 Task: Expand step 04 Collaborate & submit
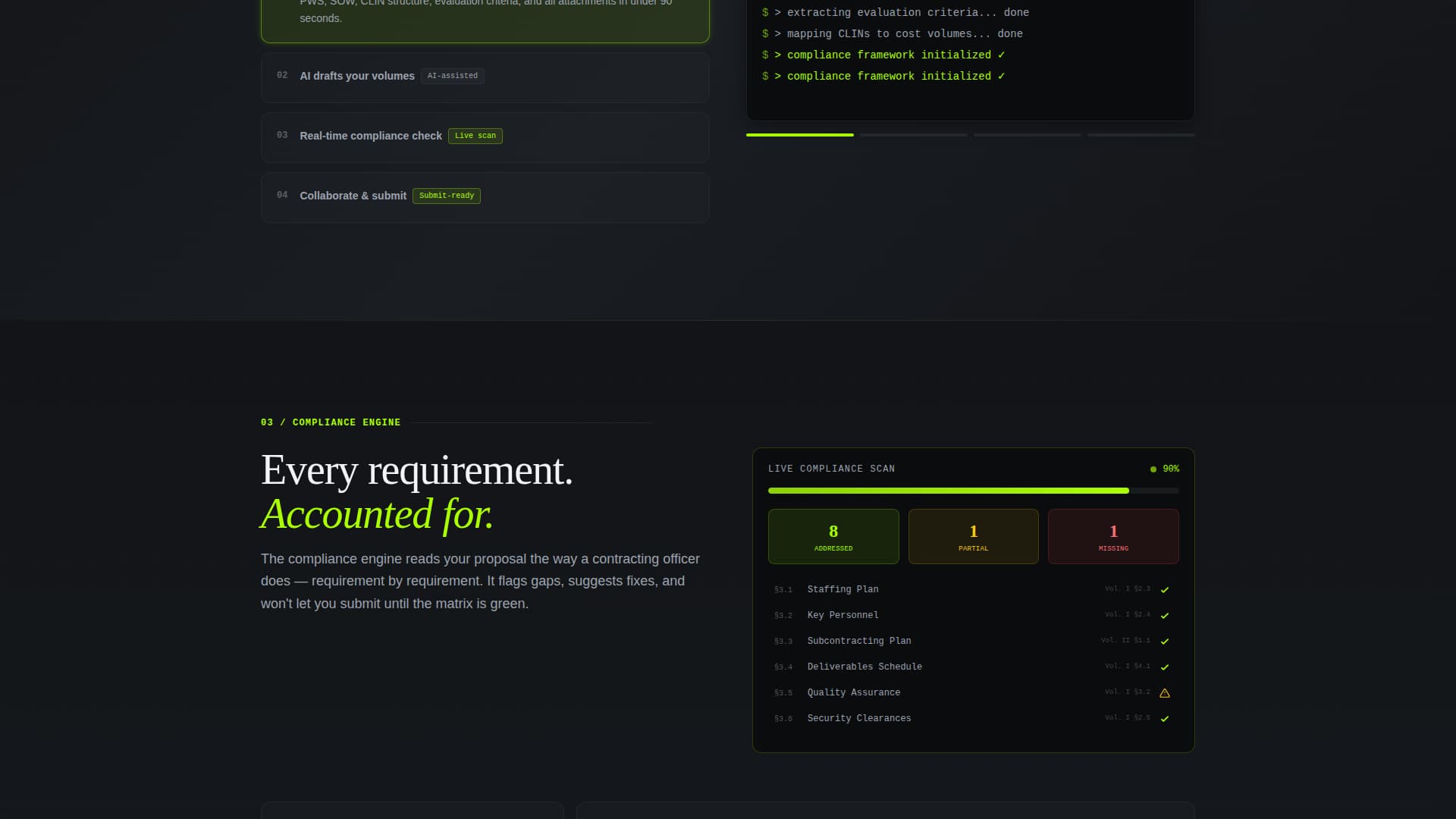[x=485, y=196]
